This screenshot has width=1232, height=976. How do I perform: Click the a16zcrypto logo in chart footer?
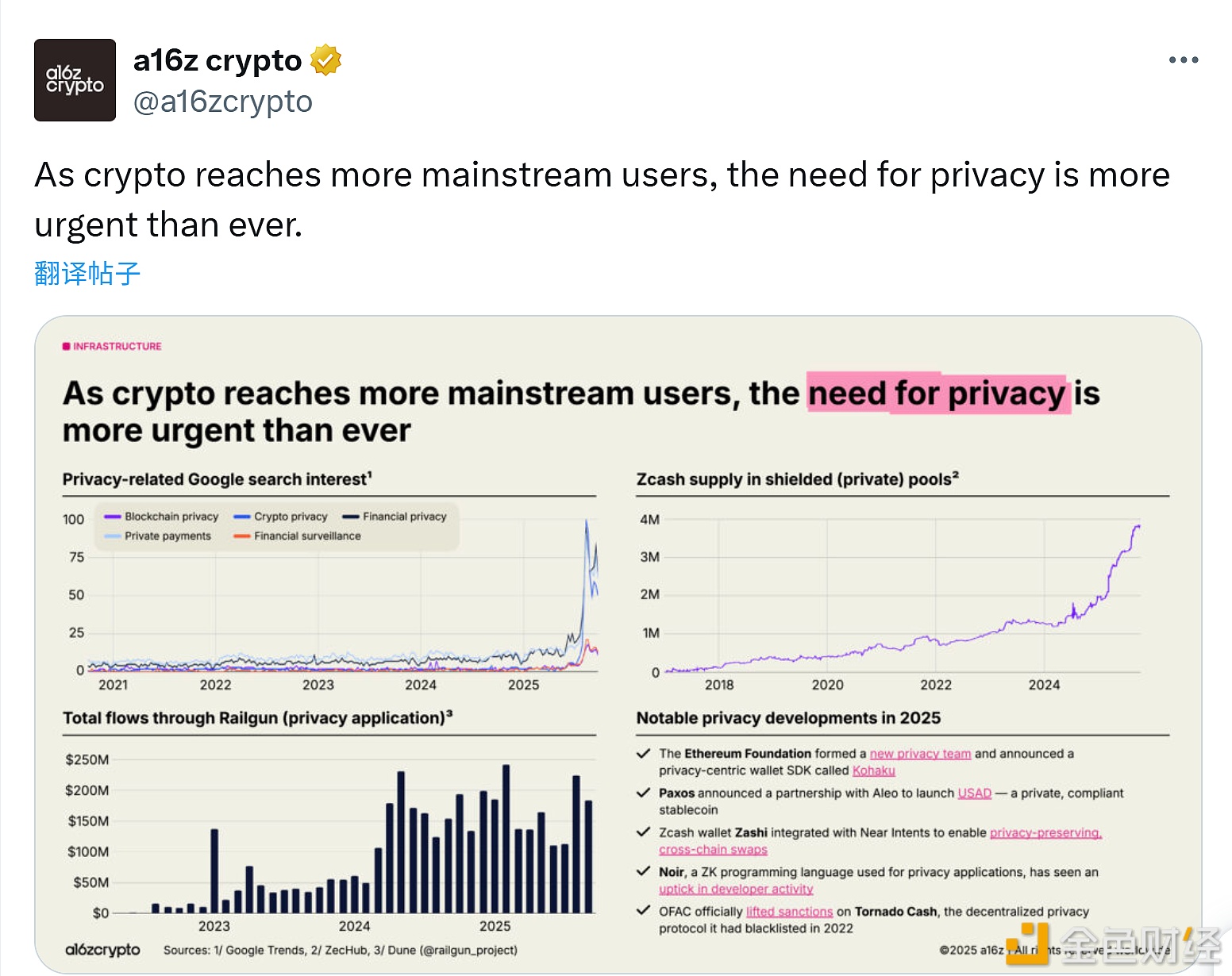(102, 950)
